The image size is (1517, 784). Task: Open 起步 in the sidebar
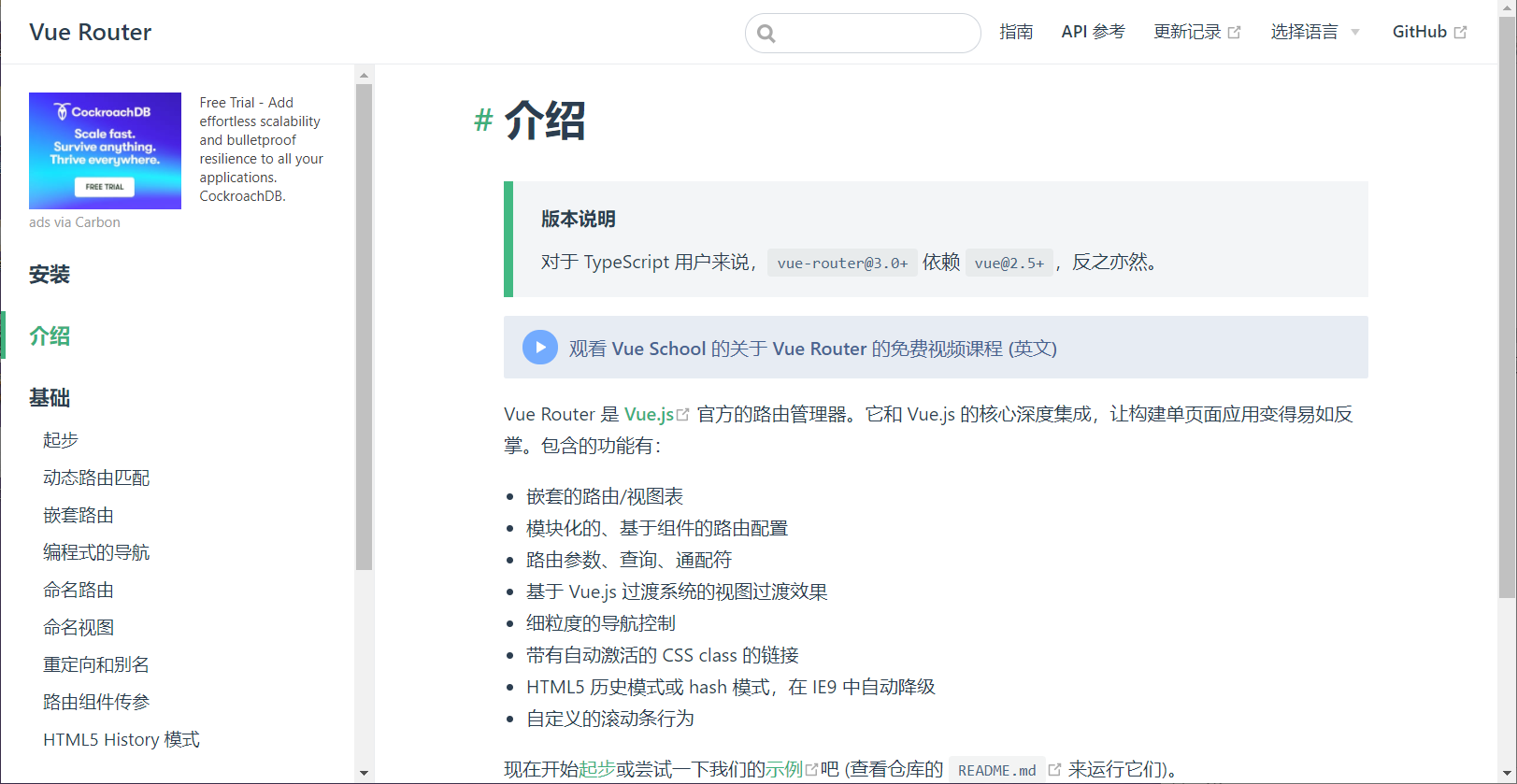point(61,440)
